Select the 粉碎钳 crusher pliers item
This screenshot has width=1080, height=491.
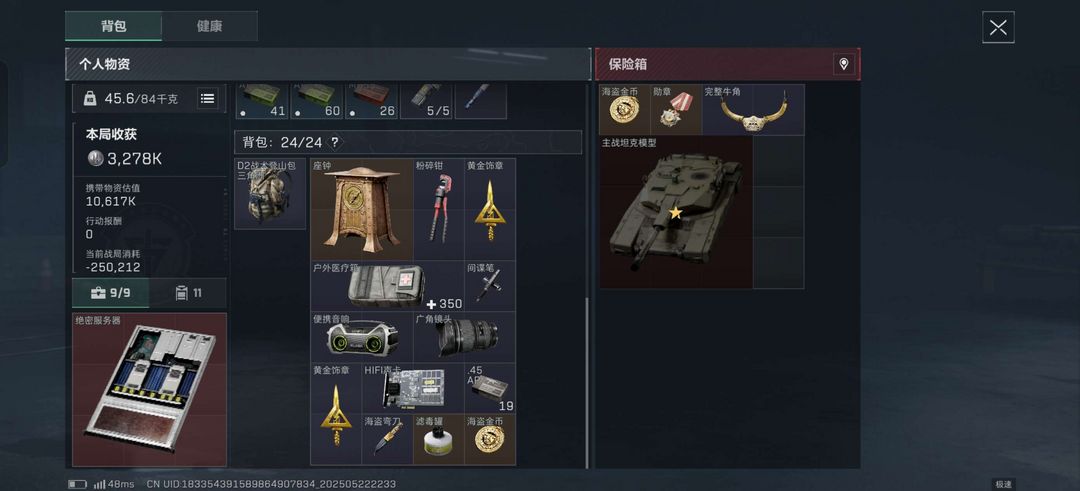pyautogui.click(x=439, y=209)
